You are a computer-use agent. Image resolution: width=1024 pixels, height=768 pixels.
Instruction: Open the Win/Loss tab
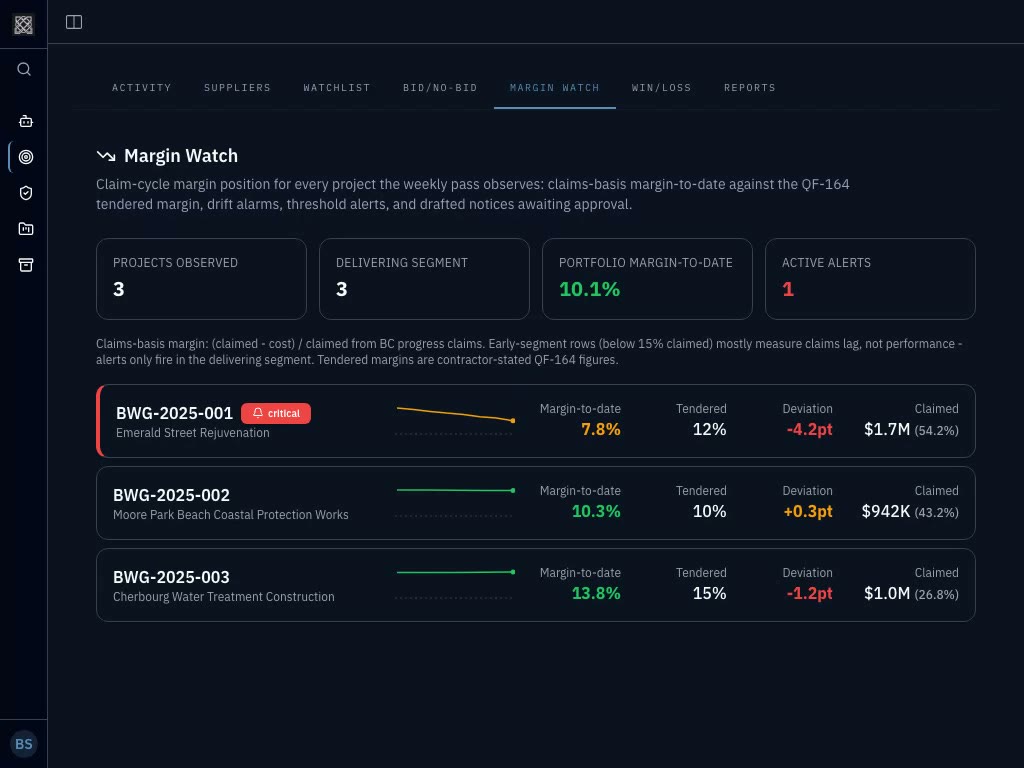coord(662,88)
